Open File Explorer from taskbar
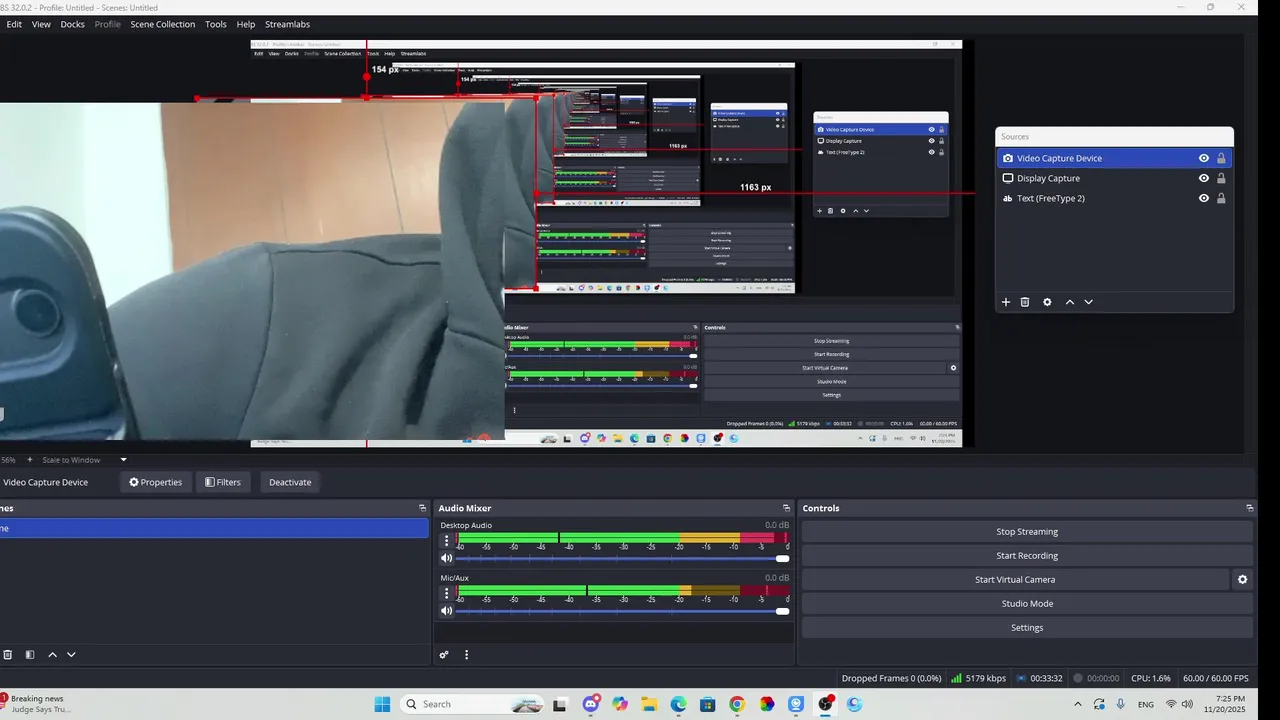Viewport: 1280px width, 720px height. (648, 704)
